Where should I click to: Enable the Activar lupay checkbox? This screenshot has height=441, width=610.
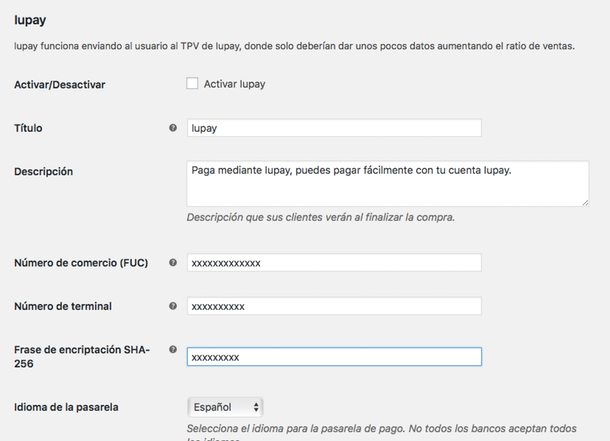point(192,84)
